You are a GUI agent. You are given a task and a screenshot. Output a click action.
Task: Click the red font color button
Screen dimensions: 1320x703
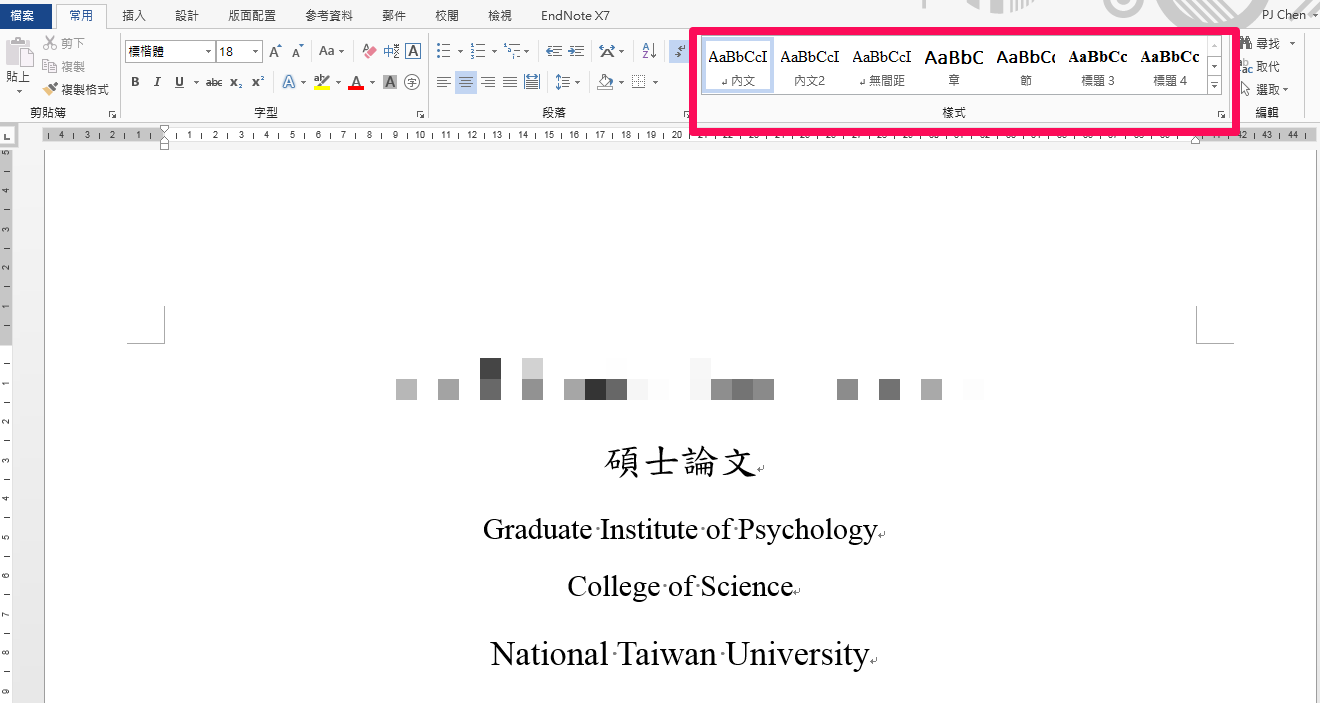pos(356,82)
